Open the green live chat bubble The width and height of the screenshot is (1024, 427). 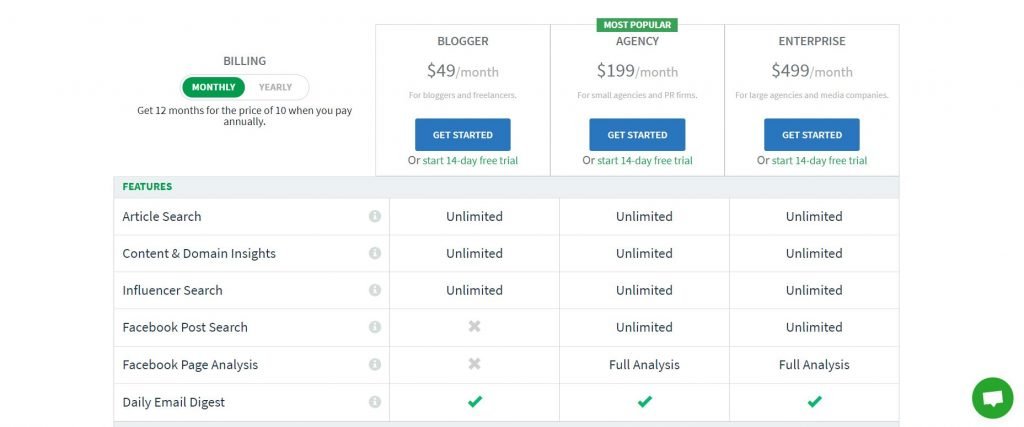point(992,398)
